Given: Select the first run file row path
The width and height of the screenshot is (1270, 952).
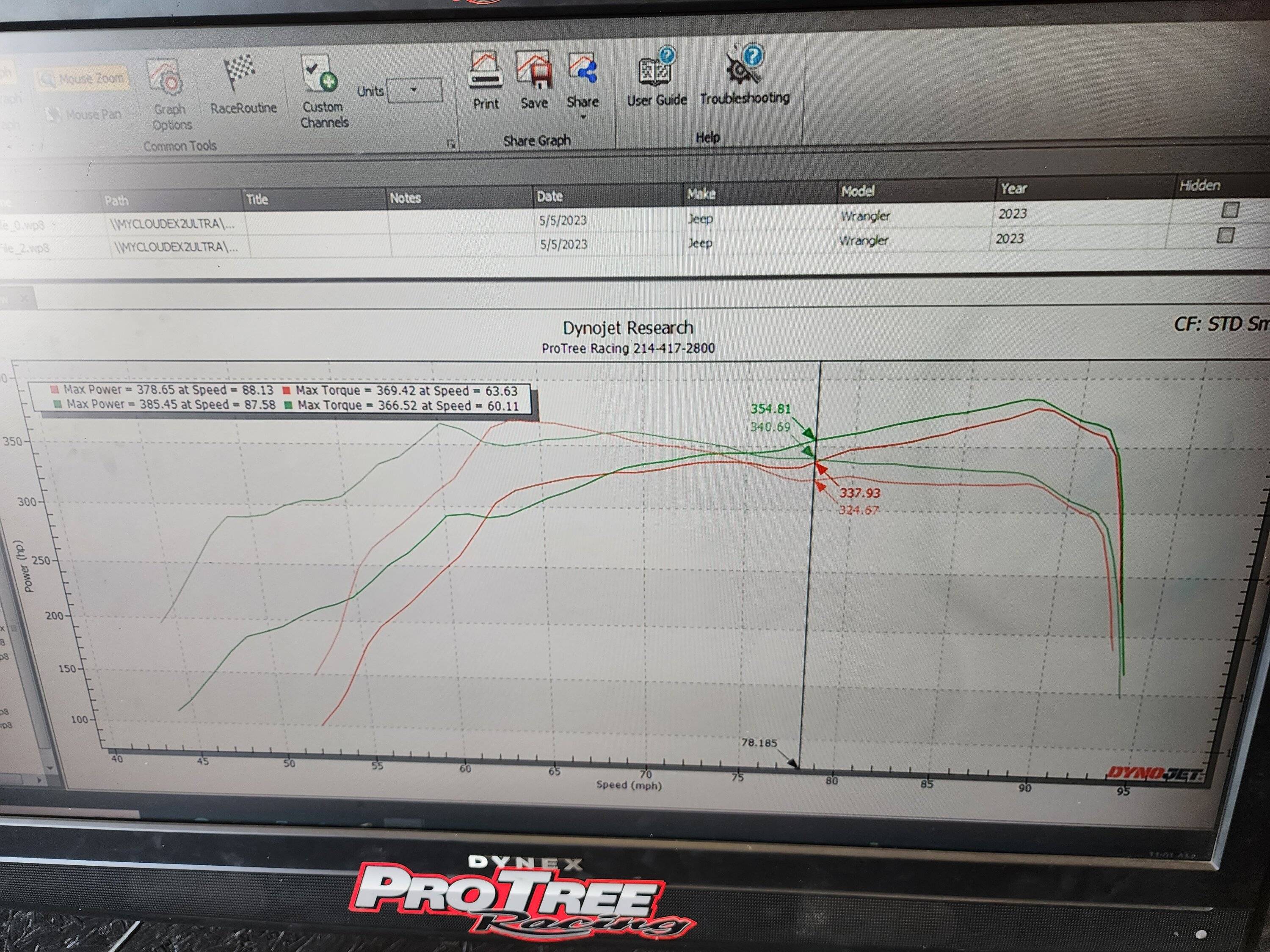Looking at the screenshot, I should tap(172, 224).
